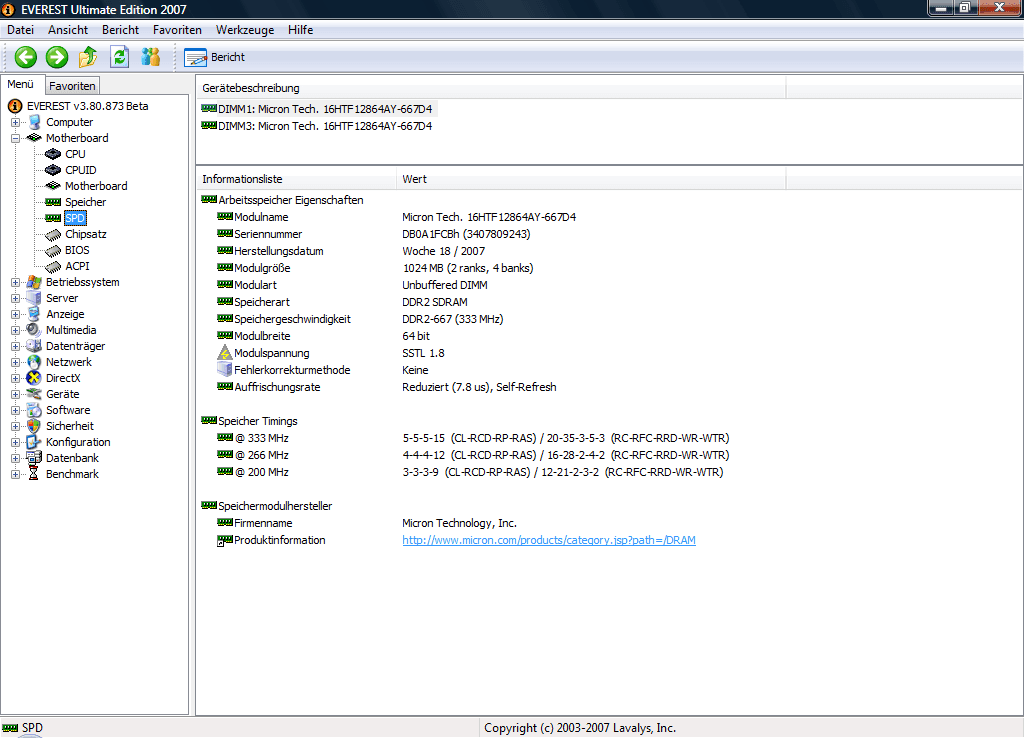Click the Gerätebeschreibung column header
This screenshot has height=738, width=1024.
tap(491, 88)
